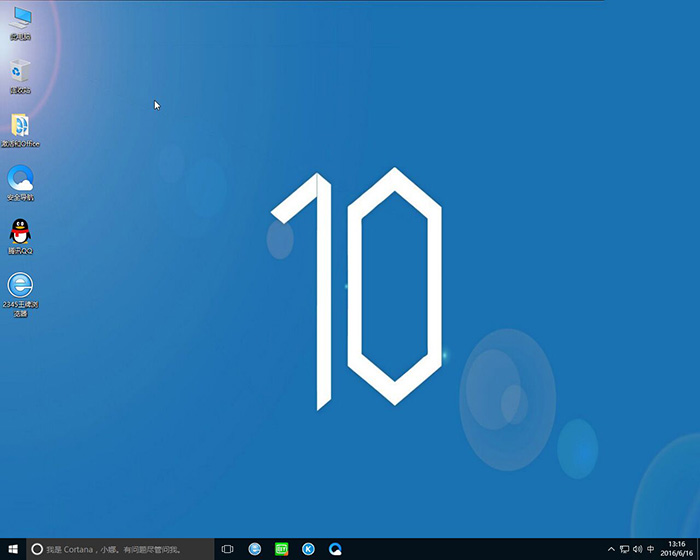Screen dimensions: 700x560
Task: Open the network status tray icon
Action: coord(624,549)
